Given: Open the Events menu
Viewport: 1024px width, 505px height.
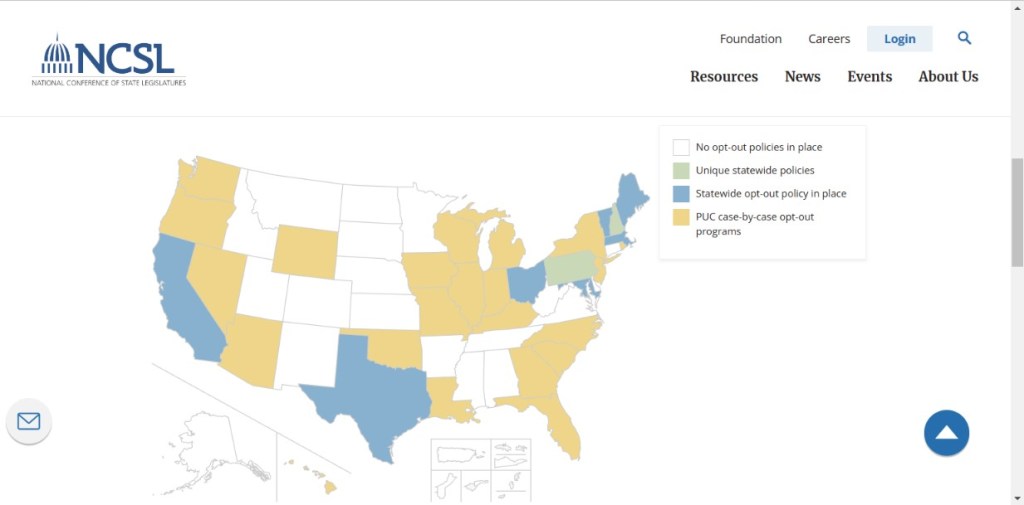Looking at the screenshot, I should (x=869, y=77).
